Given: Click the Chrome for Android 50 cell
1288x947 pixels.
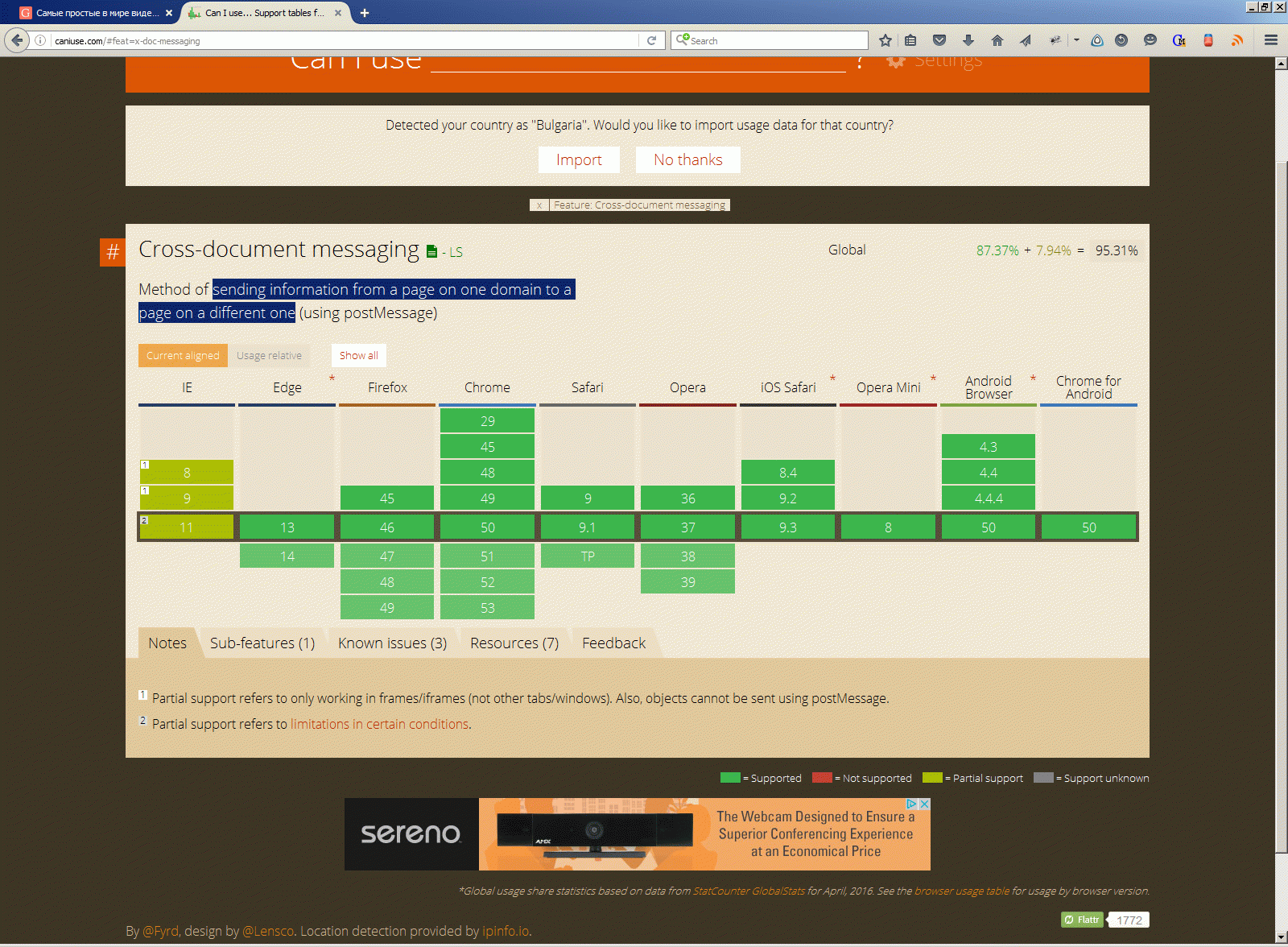Looking at the screenshot, I should (1089, 527).
